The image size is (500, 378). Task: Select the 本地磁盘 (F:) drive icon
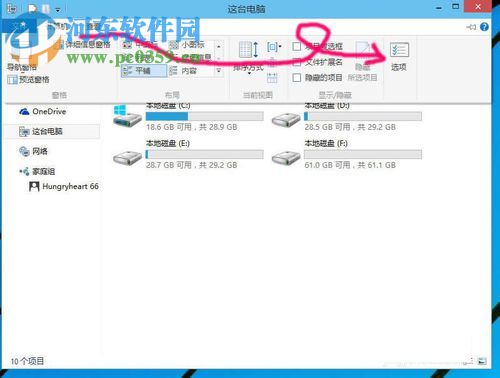[286, 157]
